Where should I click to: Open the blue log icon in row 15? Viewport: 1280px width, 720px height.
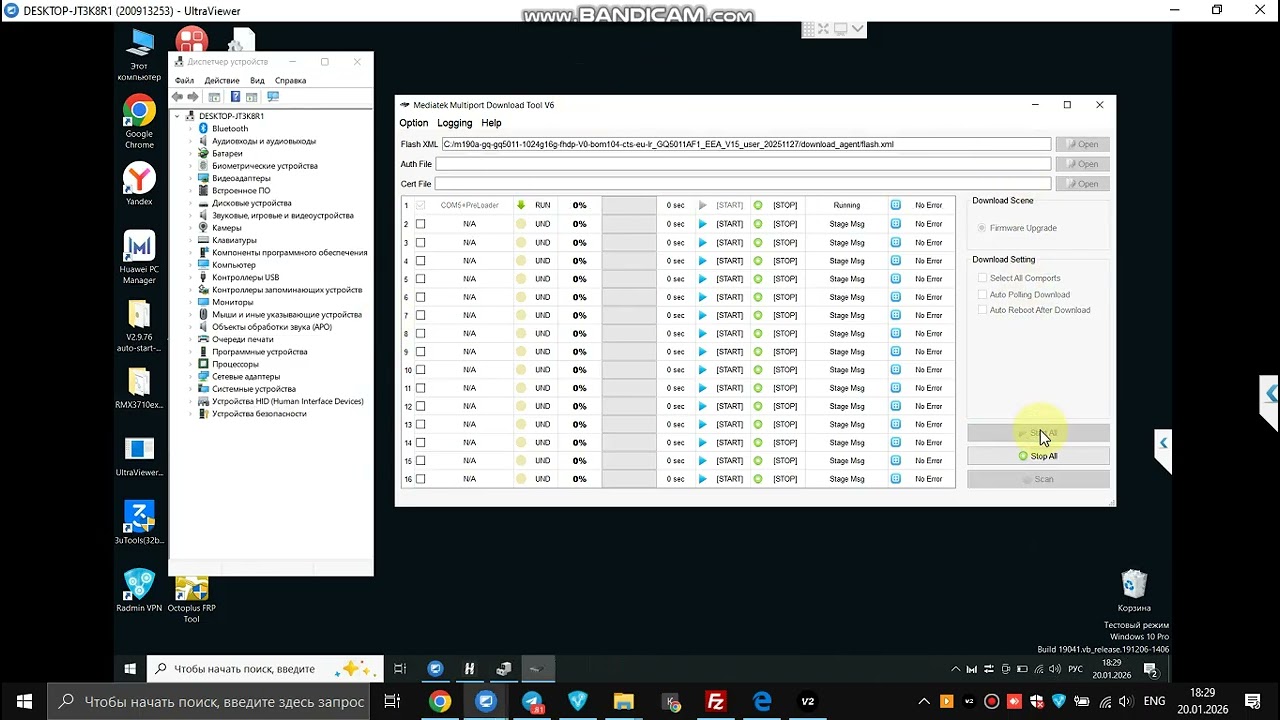(895, 461)
